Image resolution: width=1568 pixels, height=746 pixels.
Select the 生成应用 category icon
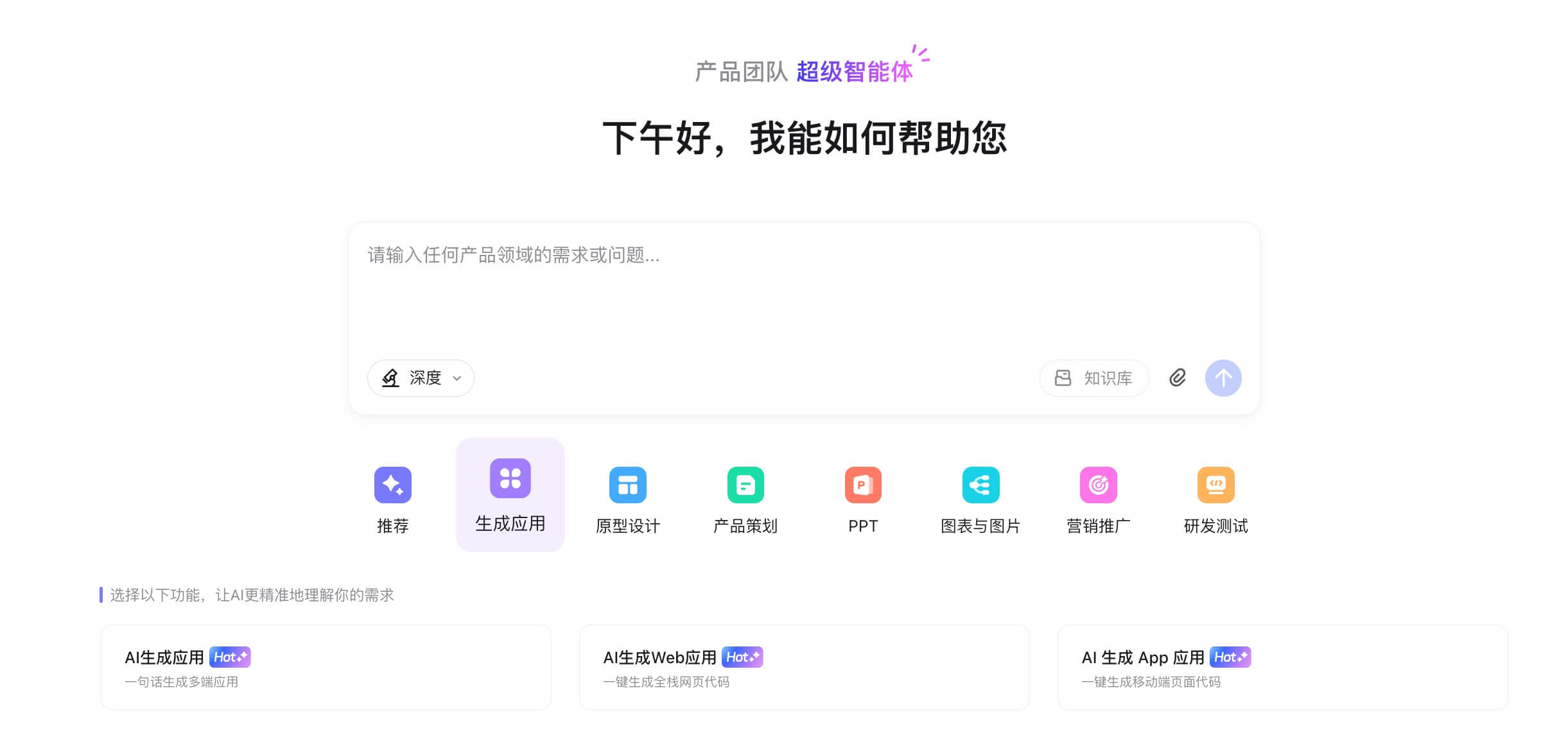tap(510, 478)
